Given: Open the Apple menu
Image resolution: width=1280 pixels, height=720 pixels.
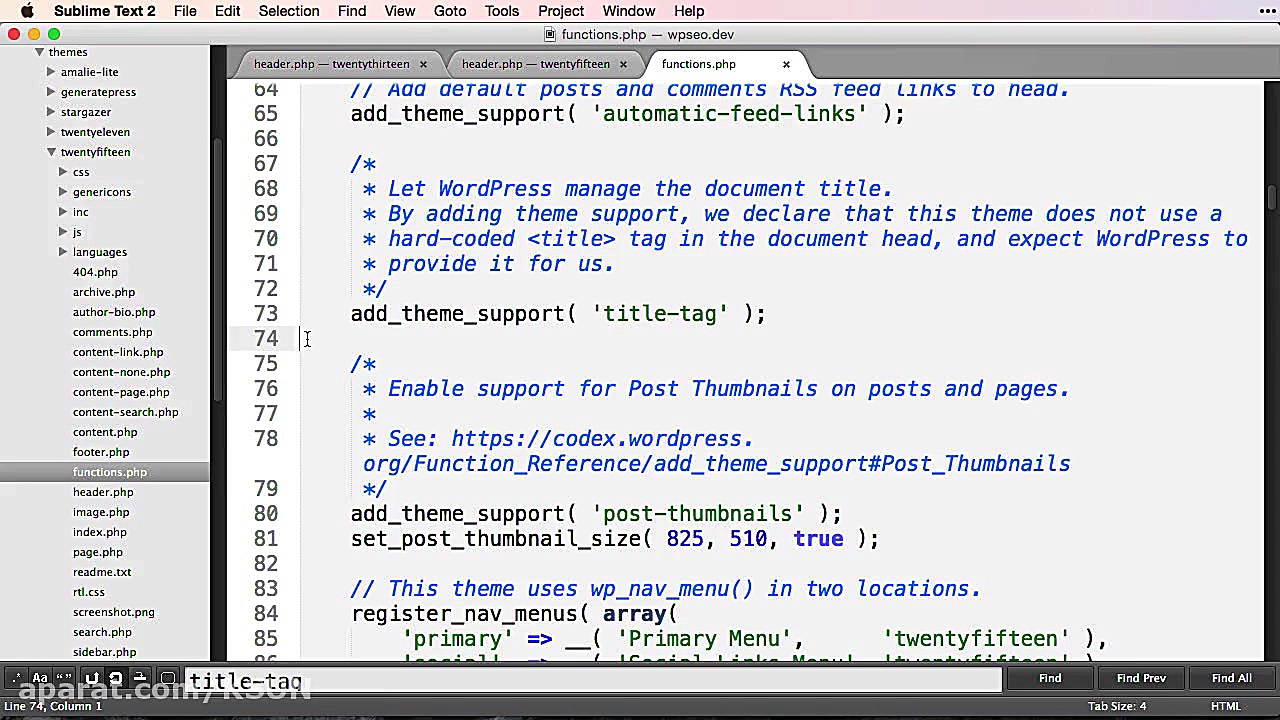Looking at the screenshot, I should tap(27, 11).
